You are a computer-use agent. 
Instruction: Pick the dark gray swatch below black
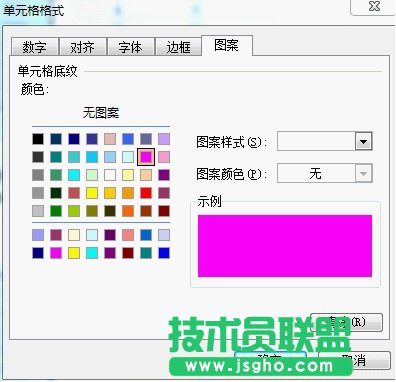click(x=38, y=157)
